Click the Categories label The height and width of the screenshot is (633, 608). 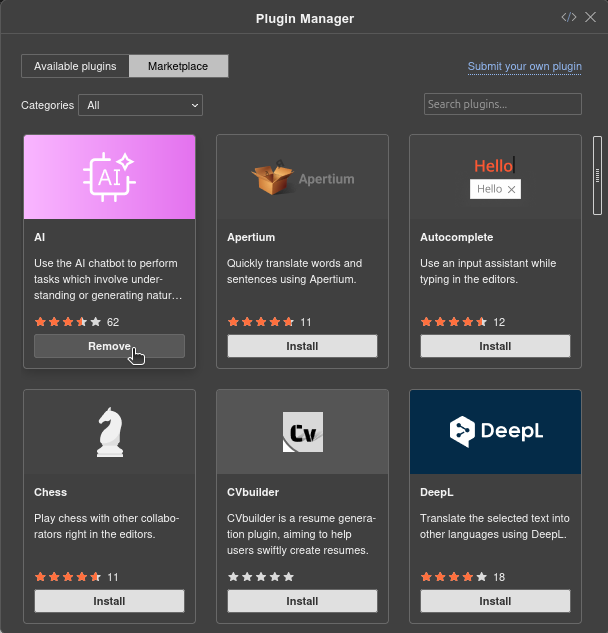click(47, 105)
